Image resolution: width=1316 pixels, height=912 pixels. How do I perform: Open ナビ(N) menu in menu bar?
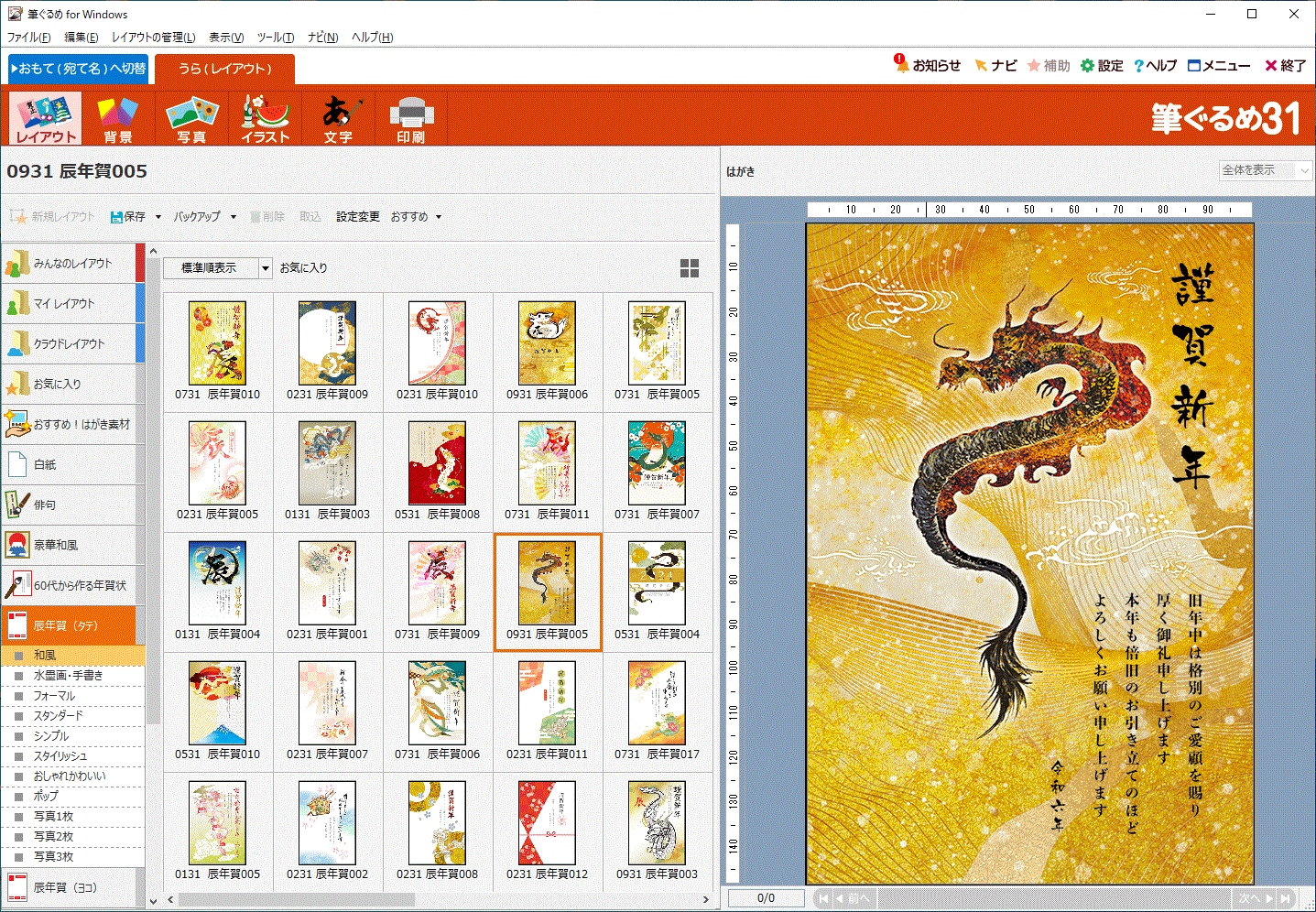(x=322, y=38)
